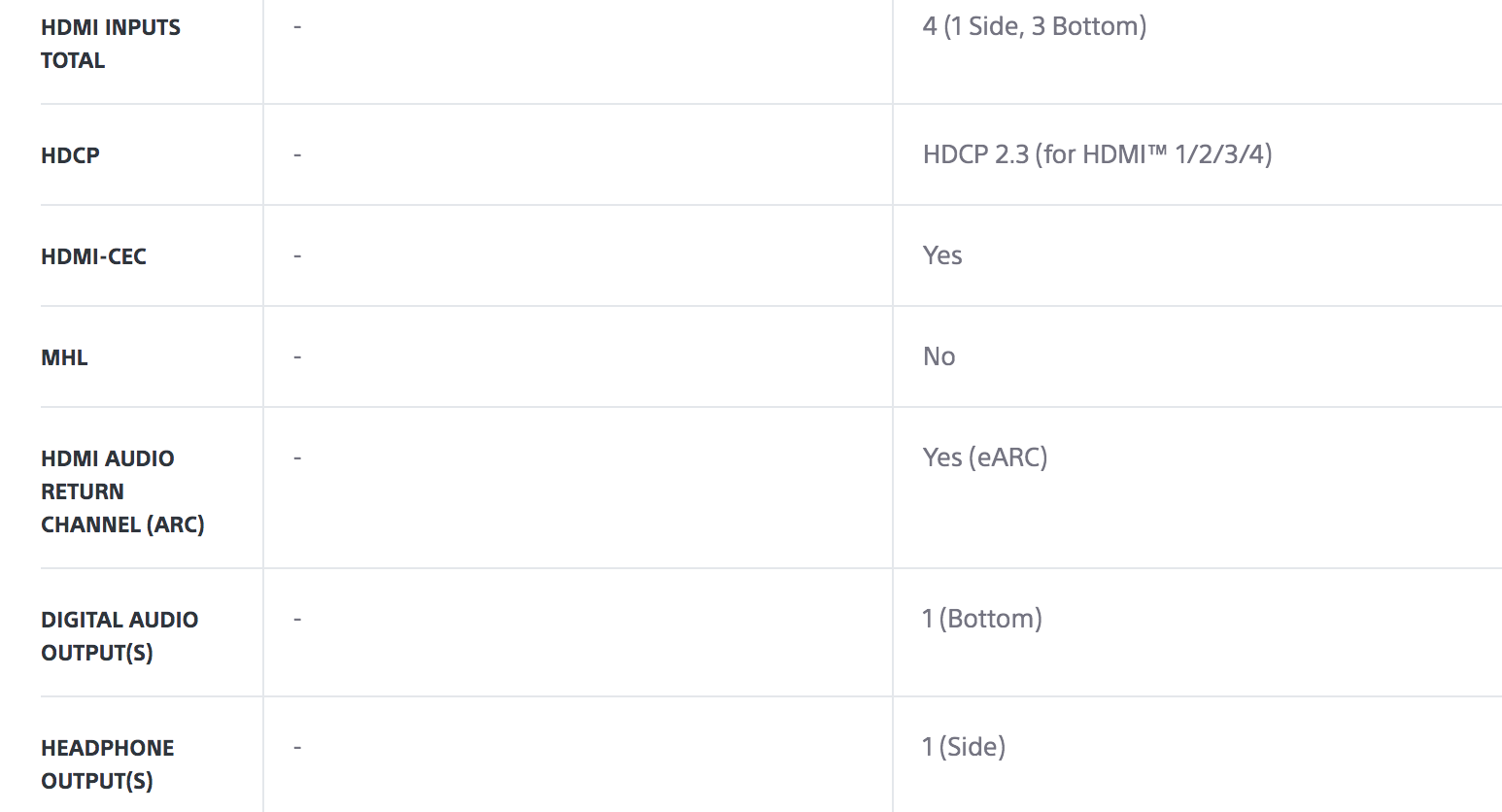Viewport: 1502px width, 812px height.
Task: Click the dash in the MHL row
Action: (x=297, y=356)
